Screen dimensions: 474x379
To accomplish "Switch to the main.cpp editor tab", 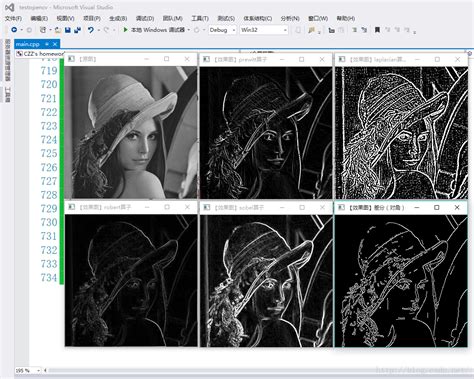I will (27, 44).
